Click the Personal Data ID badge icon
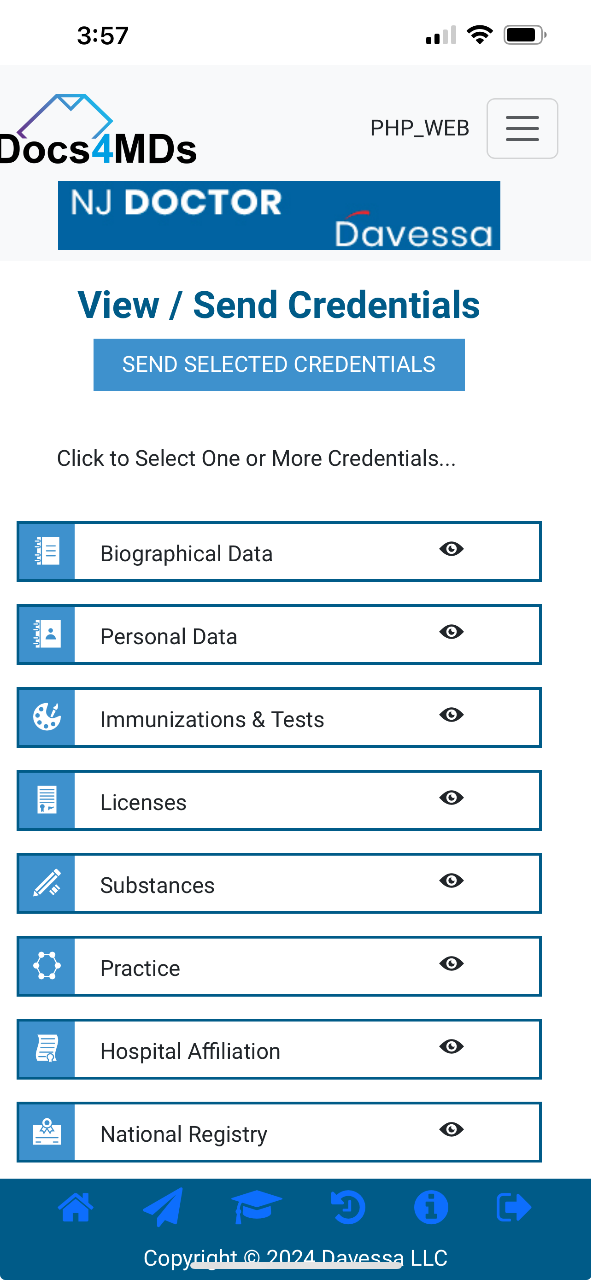 (46, 634)
